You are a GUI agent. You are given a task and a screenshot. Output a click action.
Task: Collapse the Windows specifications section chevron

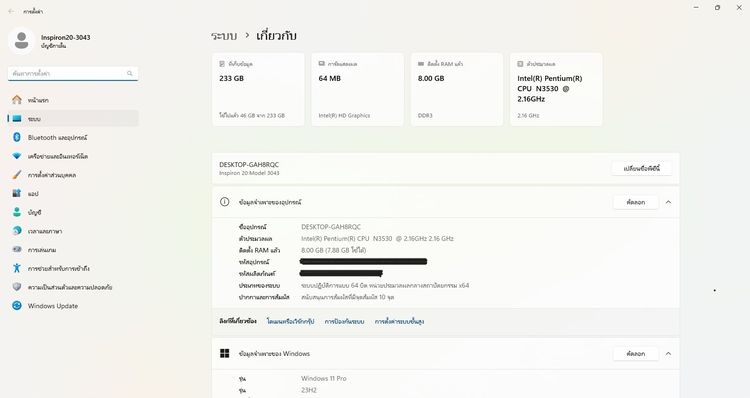[x=668, y=354]
